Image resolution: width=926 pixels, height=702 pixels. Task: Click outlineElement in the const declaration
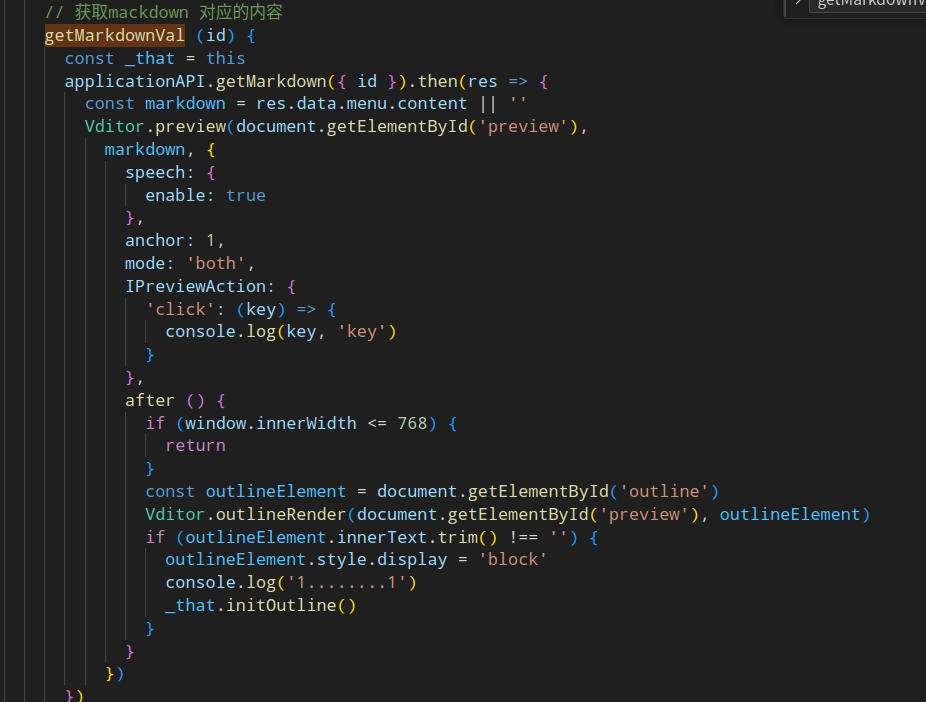click(x=276, y=491)
